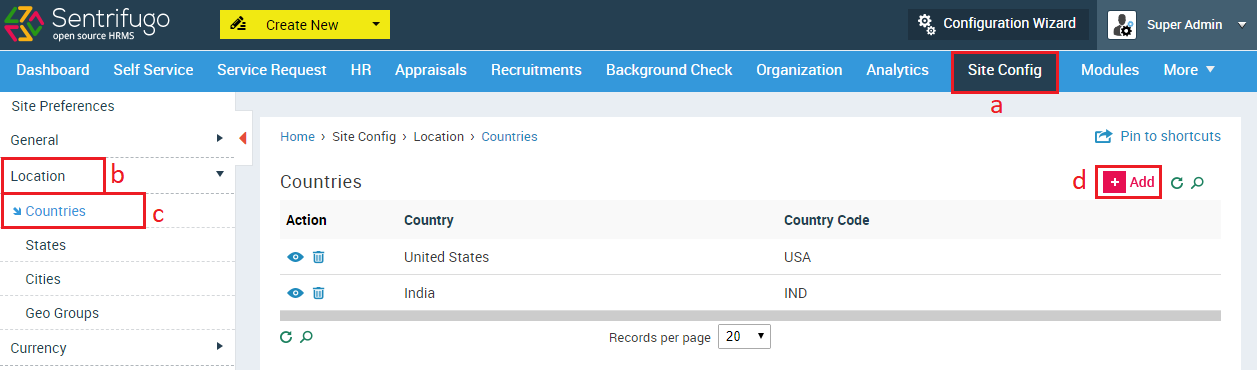The width and height of the screenshot is (1257, 370).
Task: Open the Analytics menu
Action: (897, 70)
